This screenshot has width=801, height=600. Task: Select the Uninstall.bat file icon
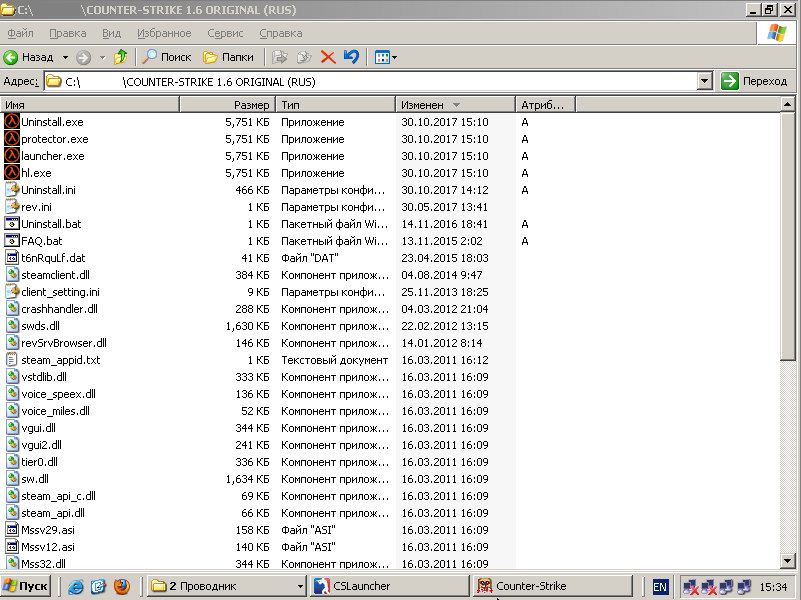coord(12,223)
